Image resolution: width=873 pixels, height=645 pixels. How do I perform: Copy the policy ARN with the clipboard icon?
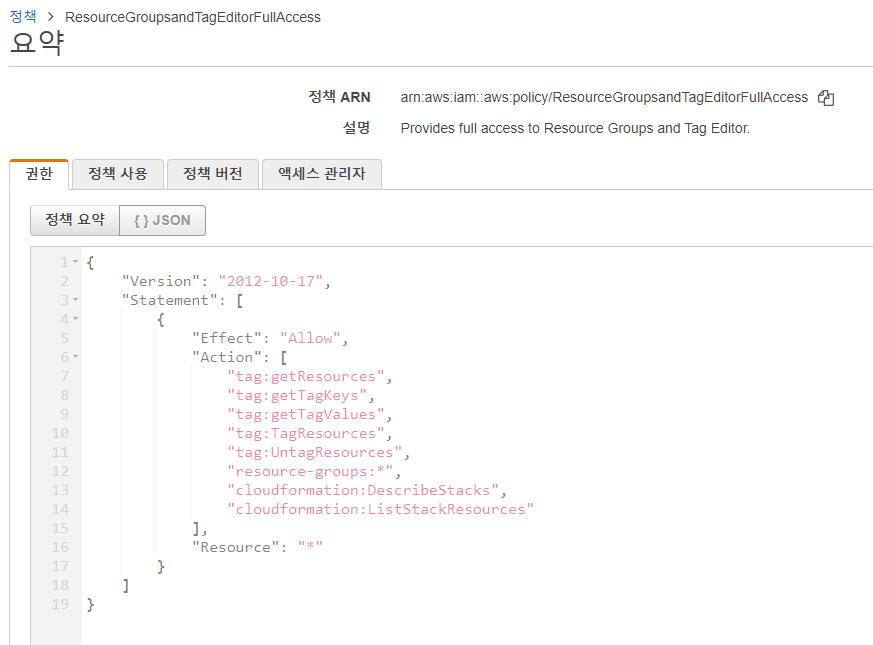[x=826, y=98]
